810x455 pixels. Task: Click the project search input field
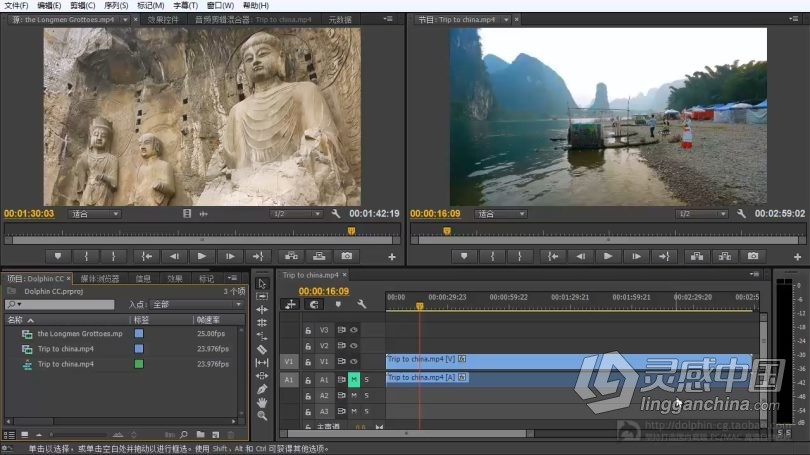click(59, 305)
